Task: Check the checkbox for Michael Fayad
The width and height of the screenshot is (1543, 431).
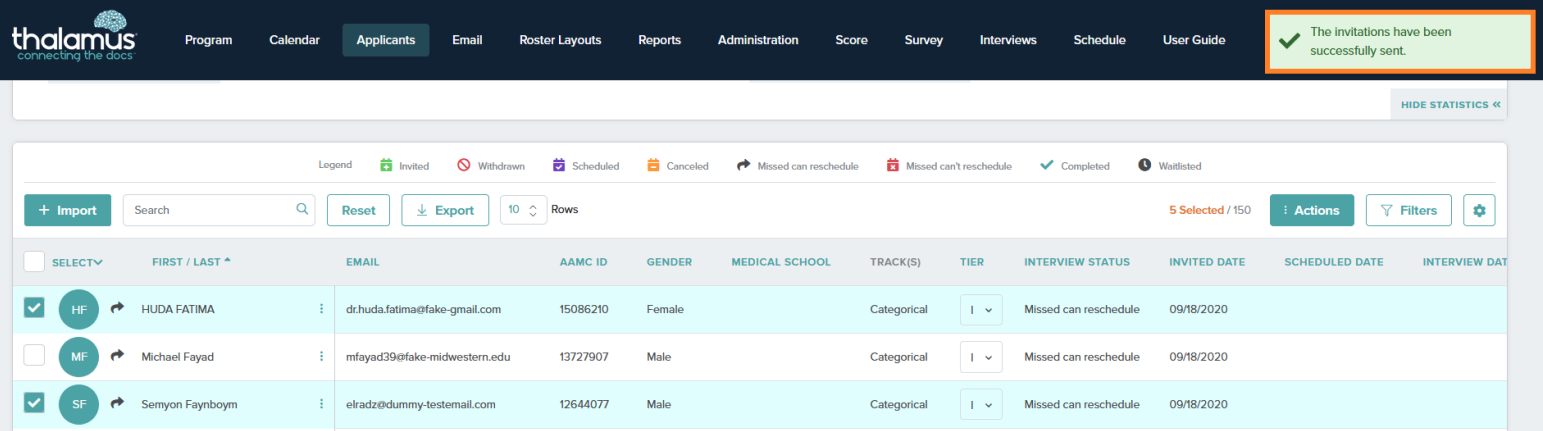Action: 34,355
